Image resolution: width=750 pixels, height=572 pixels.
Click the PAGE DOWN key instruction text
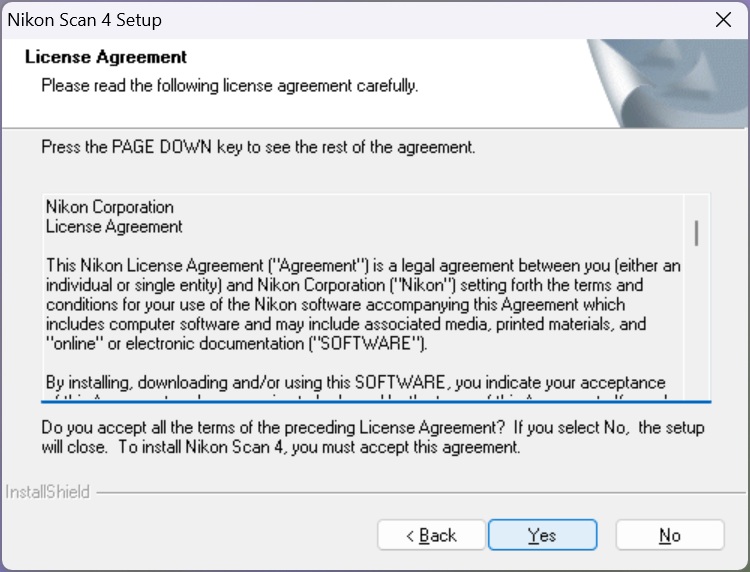tap(258, 147)
